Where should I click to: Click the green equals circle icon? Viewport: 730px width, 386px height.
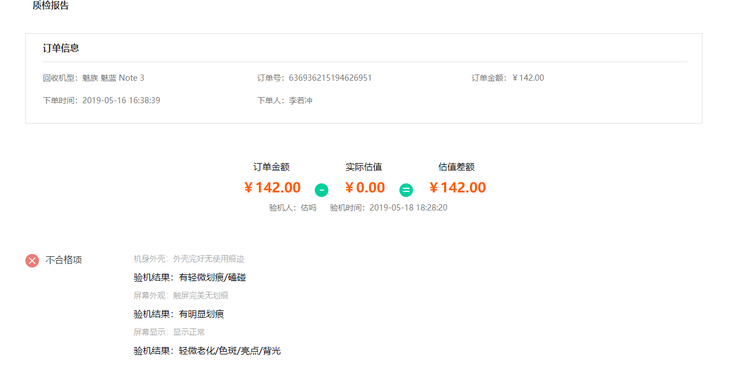pyautogui.click(x=406, y=190)
